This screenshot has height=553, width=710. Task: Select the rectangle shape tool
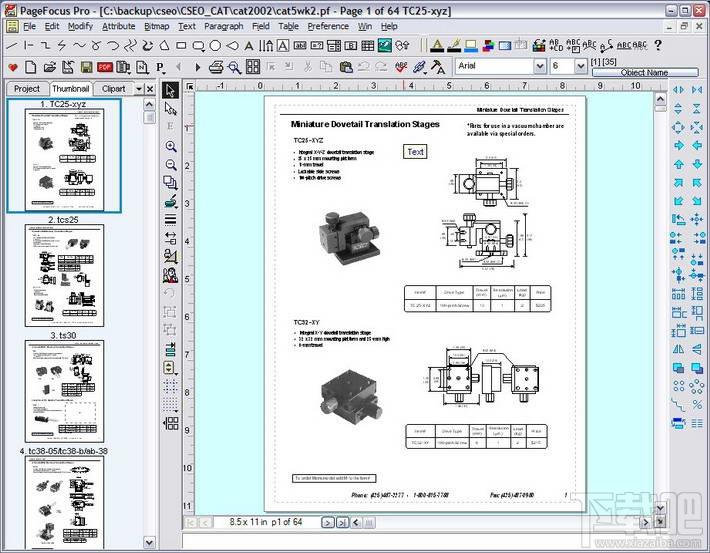coord(181,45)
